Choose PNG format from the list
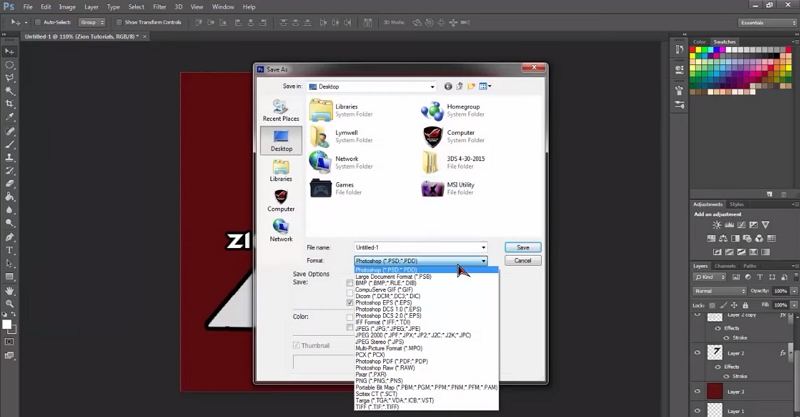The height and width of the screenshot is (417, 800). tap(379, 381)
